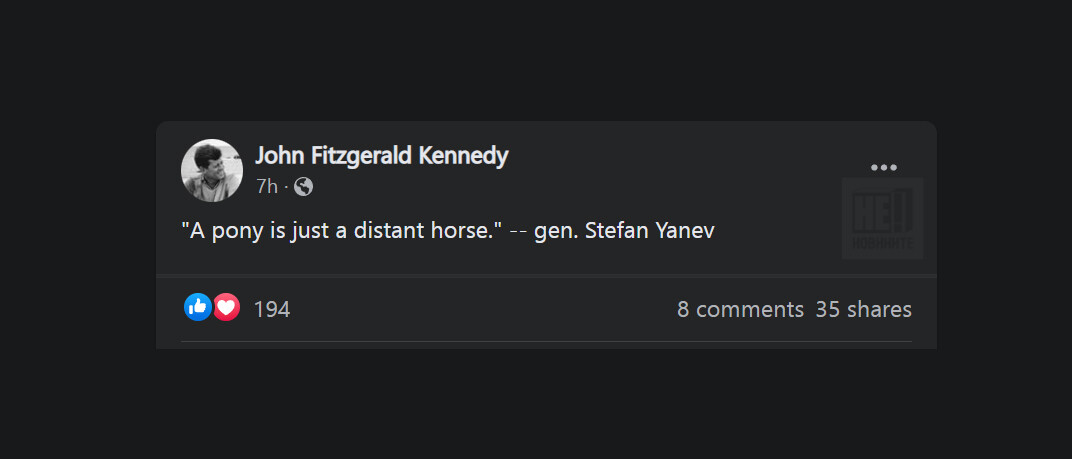Open the post's three-dot options menu
Viewport: 1072px width, 459px height.
pos(883,167)
